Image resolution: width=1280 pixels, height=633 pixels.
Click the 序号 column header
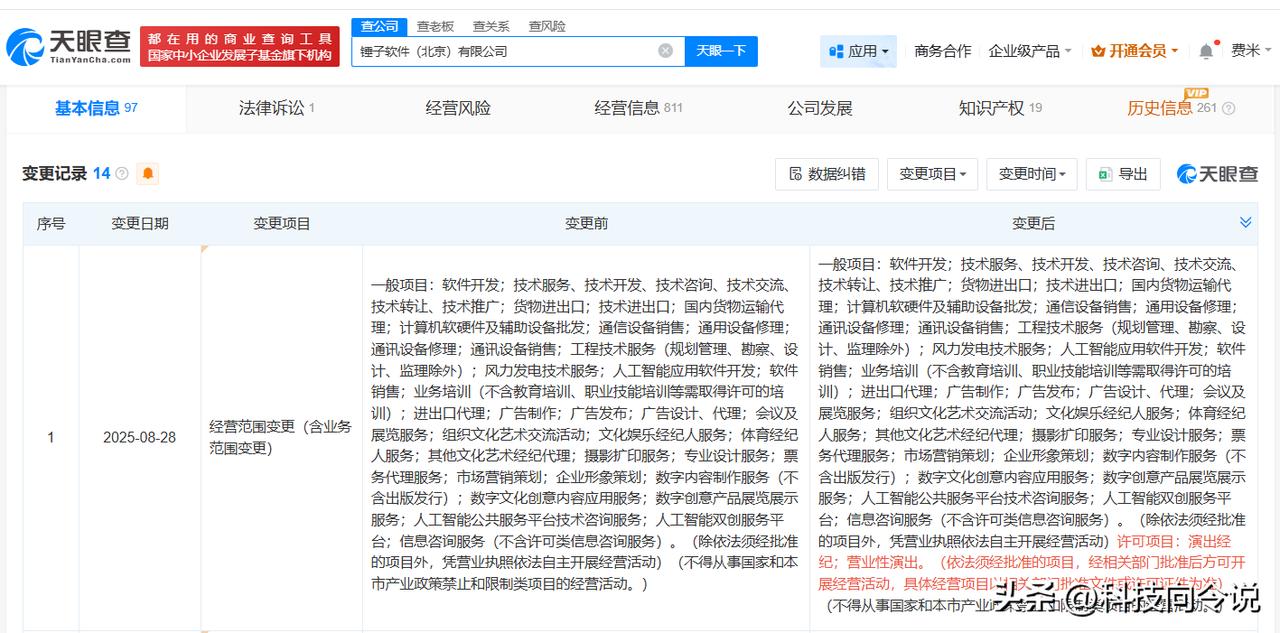tap(51, 224)
